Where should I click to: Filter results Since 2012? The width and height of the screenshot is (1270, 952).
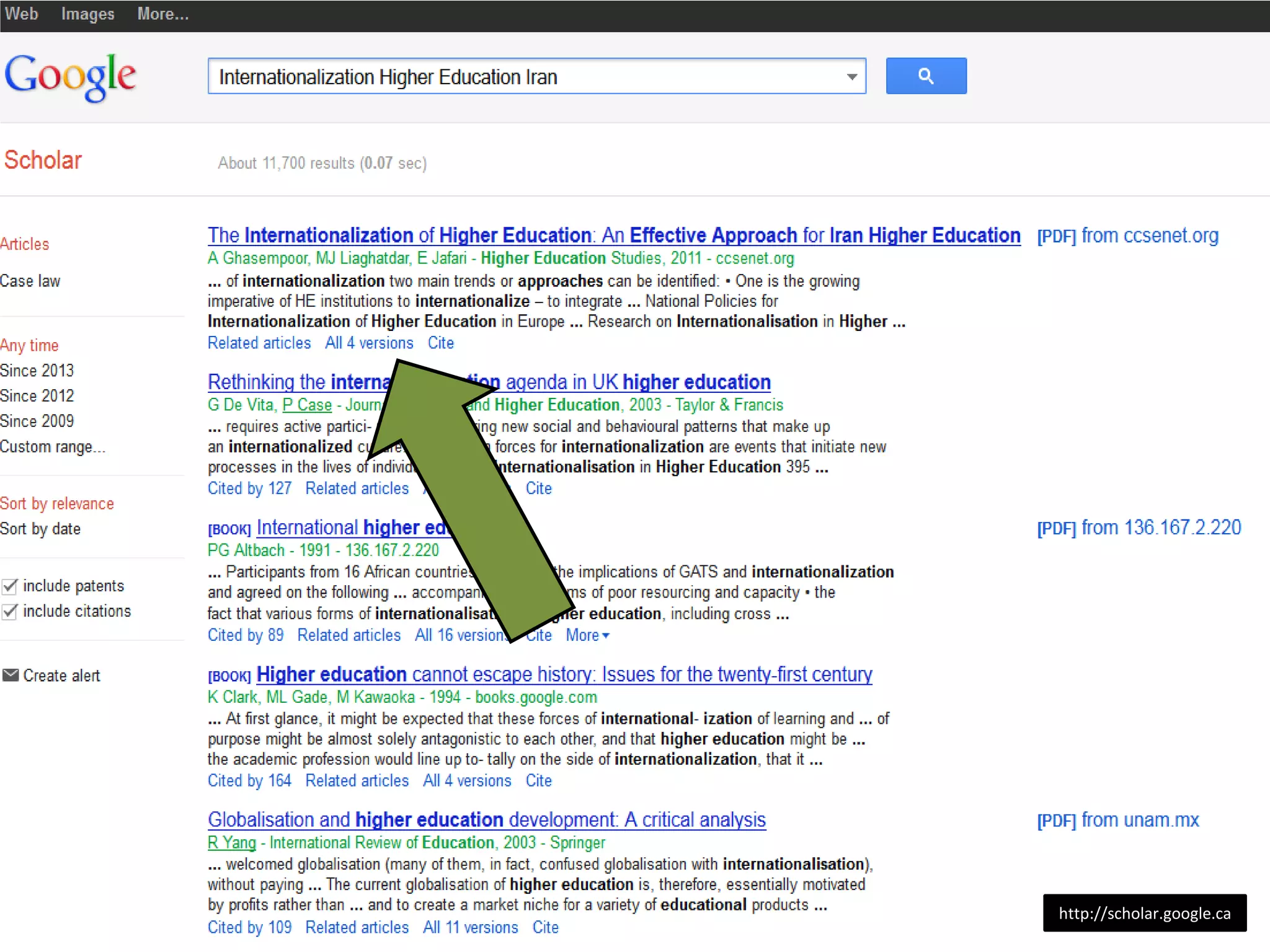click(x=37, y=396)
